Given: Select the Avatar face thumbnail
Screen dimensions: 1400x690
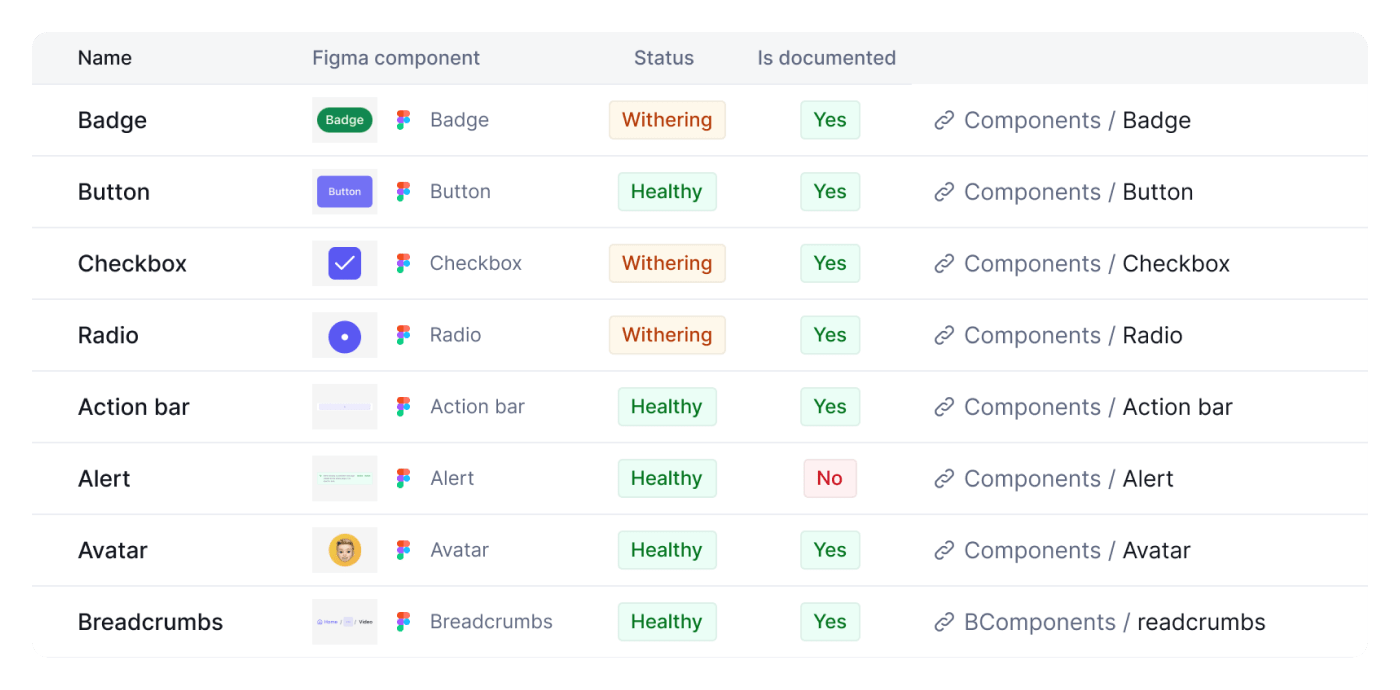Looking at the screenshot, I should click(345, 550).
